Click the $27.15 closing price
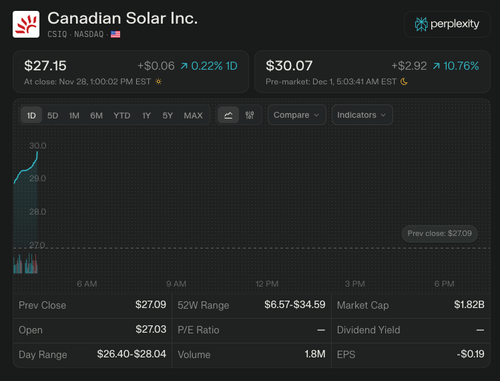 45,66
